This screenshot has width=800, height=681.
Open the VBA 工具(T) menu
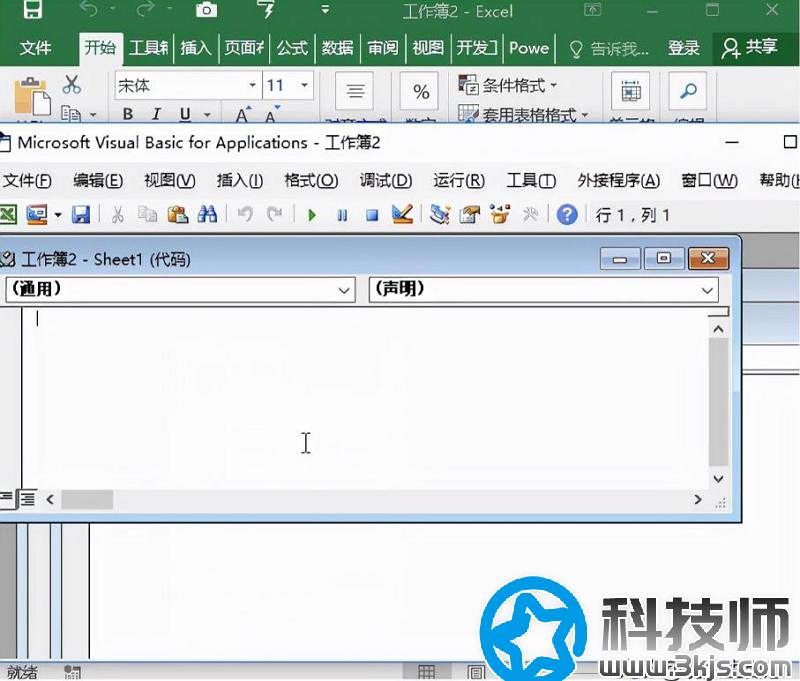[x=531, y=180]
